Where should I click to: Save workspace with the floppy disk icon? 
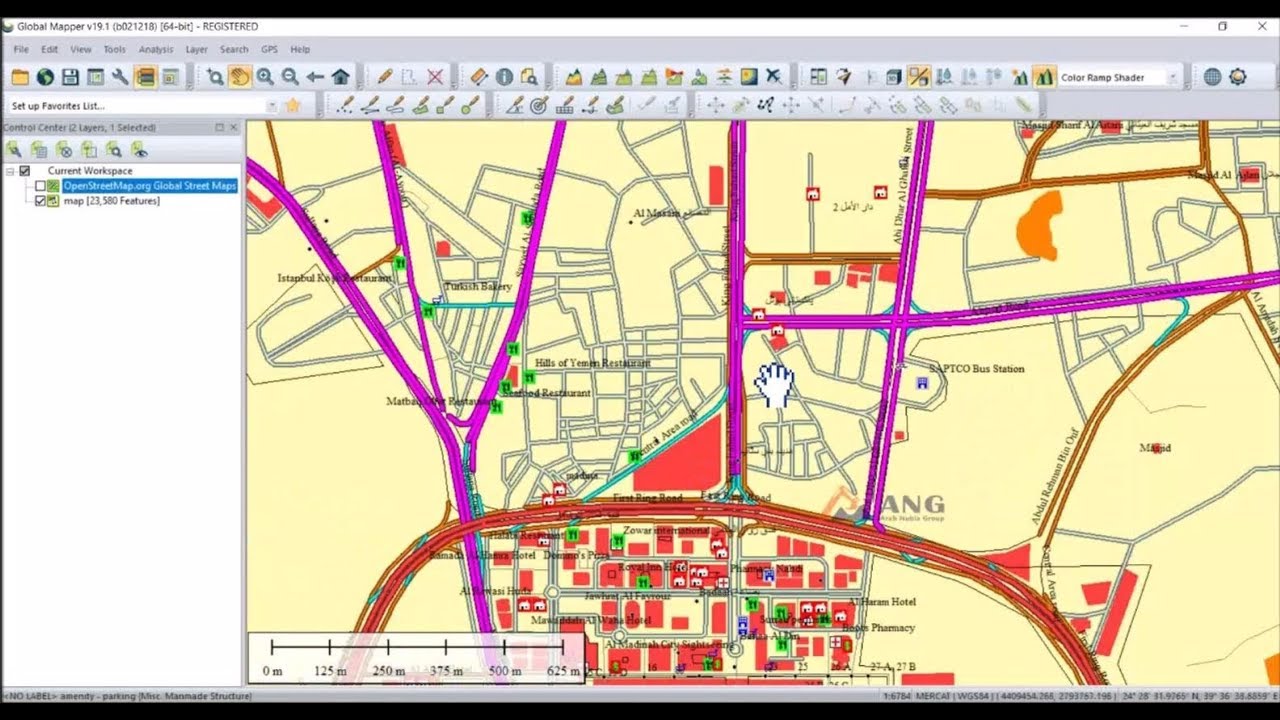pos(70,77)
